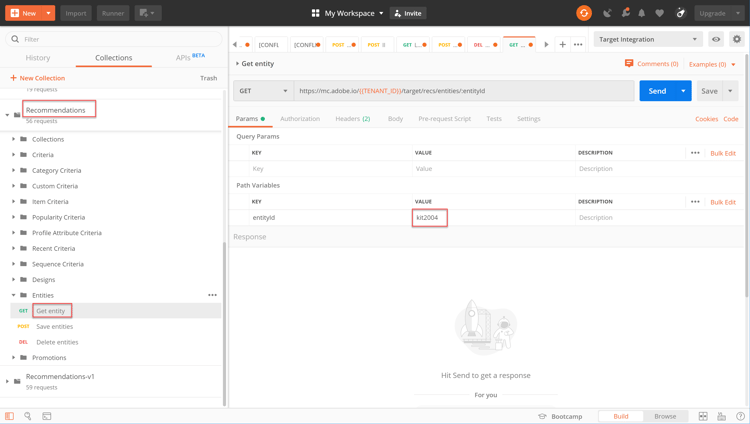Open the Authorization tab
The image size is (750, 424).
click(x=300, y=119)
